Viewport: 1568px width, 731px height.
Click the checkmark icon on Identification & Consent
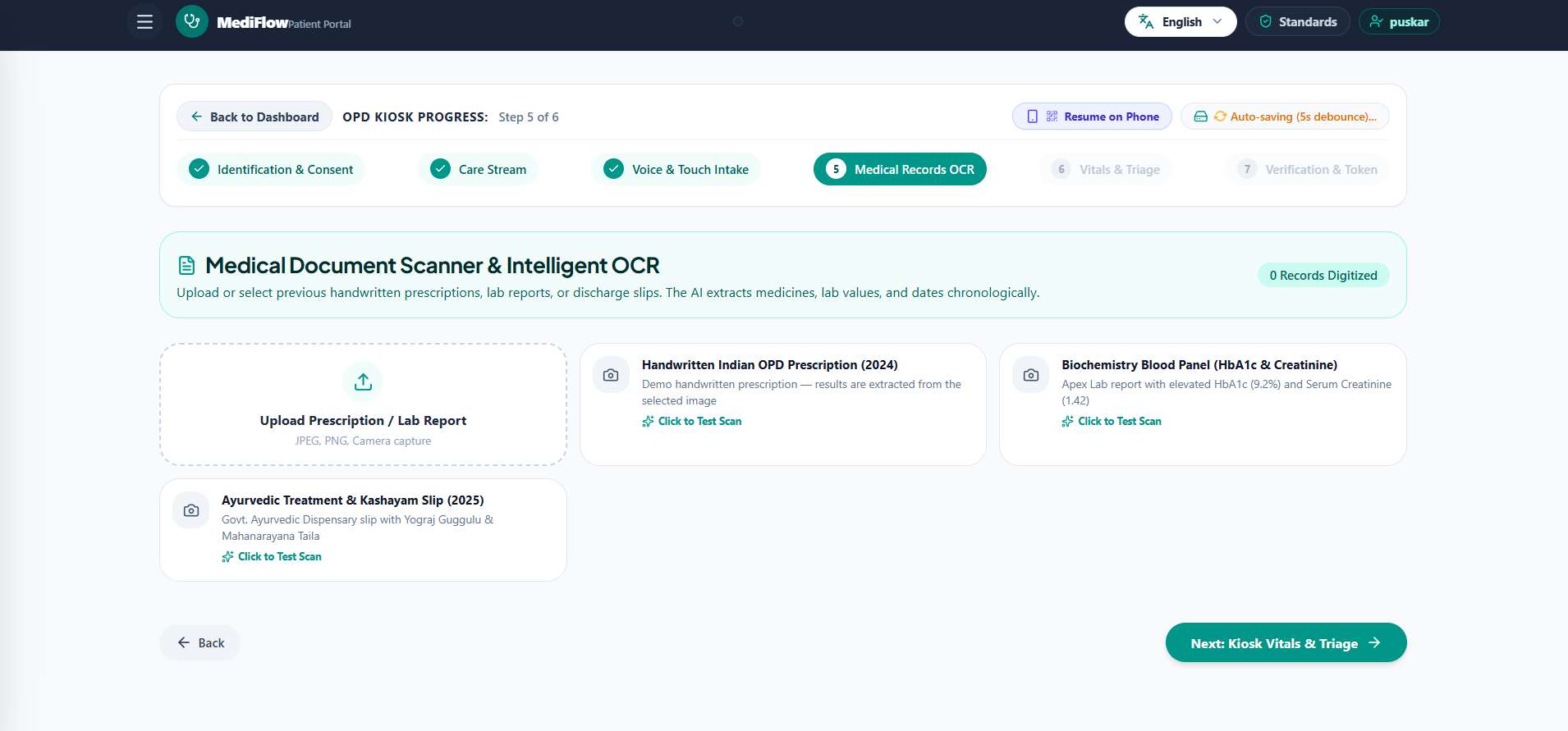click(x=199, y=169)
